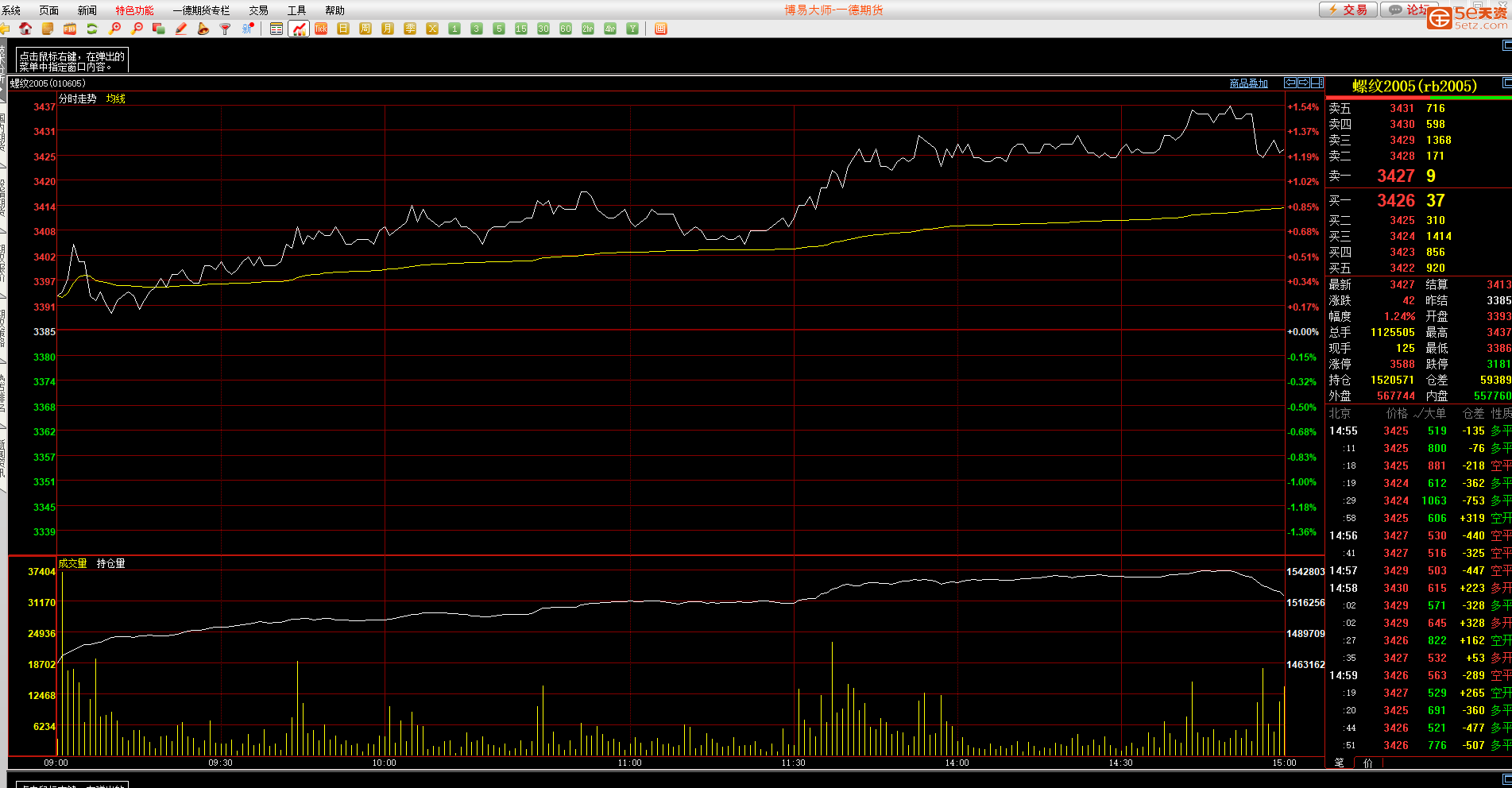Click the right arrow panel button
This screenshot has height=788, width=1512.
pyautogui.click(x=1303, y=83)
